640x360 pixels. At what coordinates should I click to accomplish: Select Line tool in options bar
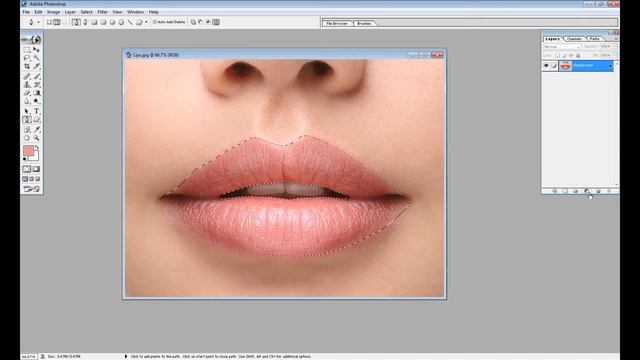[130, 22]
